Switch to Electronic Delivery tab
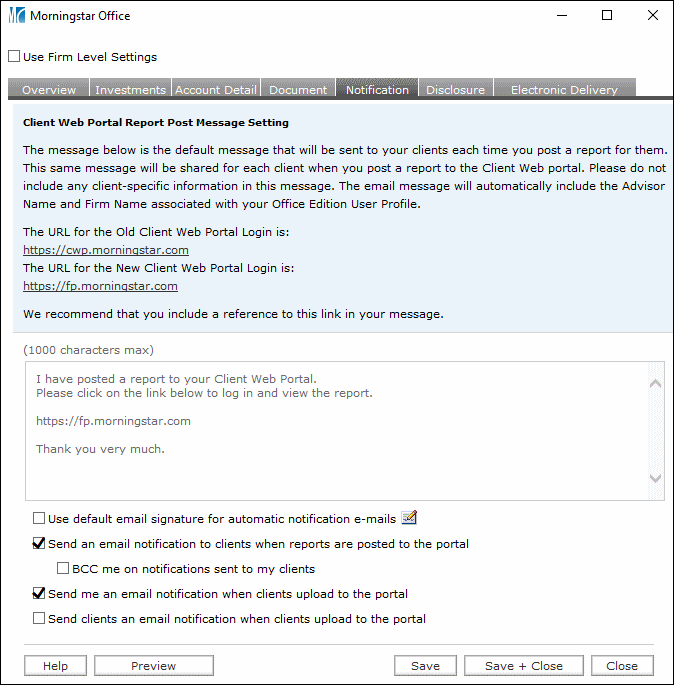 pyautogui.click(x=564, y=89)
